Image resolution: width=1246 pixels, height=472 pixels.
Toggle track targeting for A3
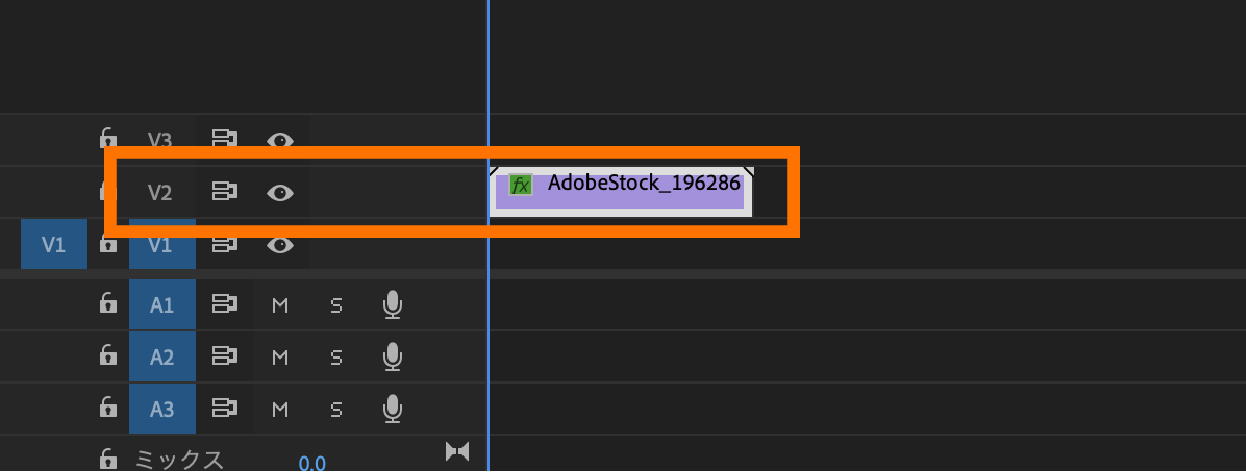(162, 408)
